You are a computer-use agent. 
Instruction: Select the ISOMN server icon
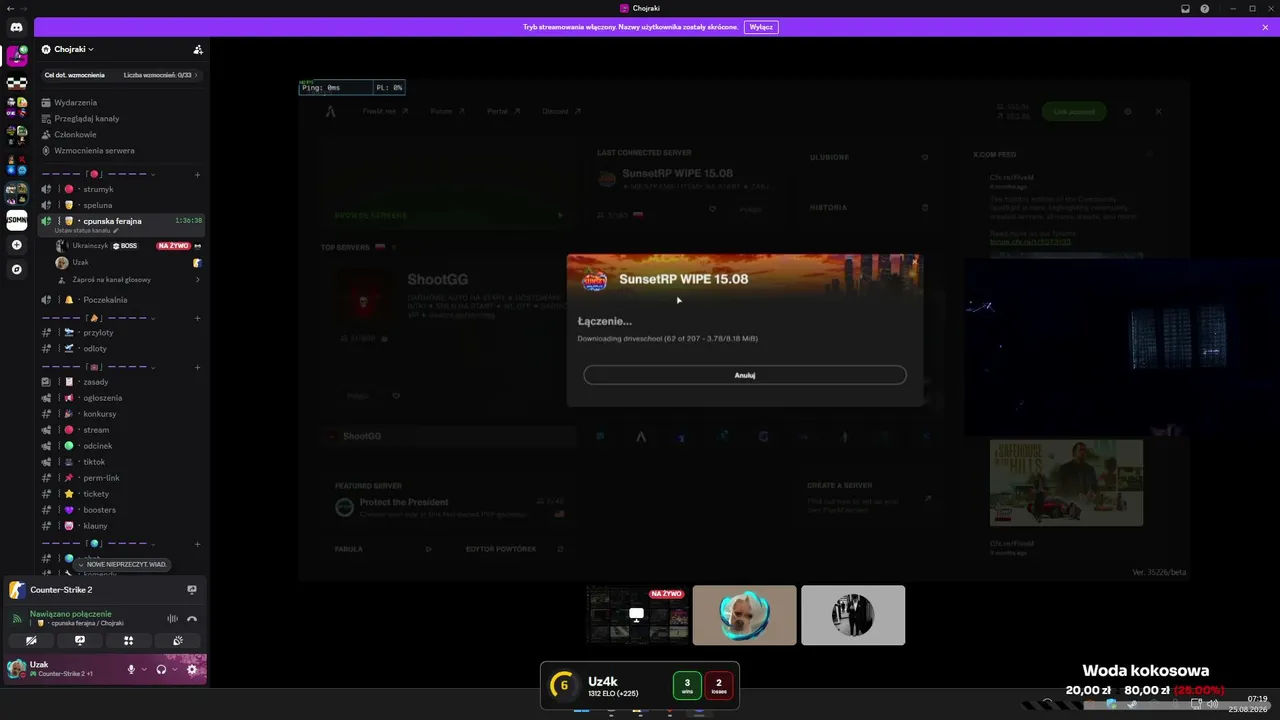click(16, 220)
